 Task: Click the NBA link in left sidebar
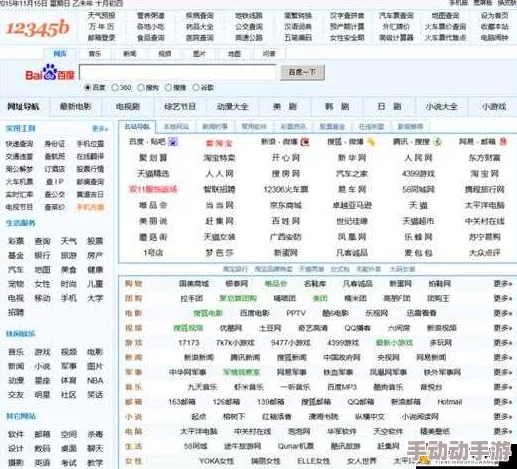(x=95, y=380)
